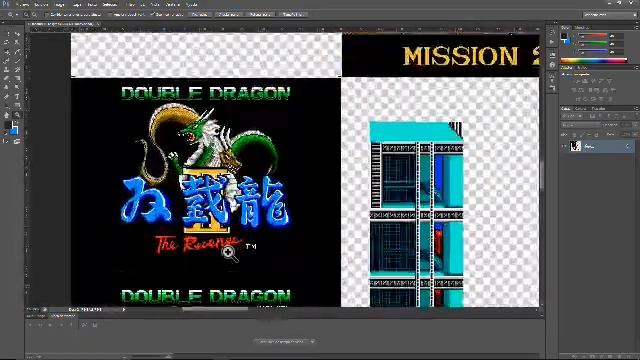Image resolution: width=640 pixels, height=360 pixels.
Task: Click the document tab title
Action: (x=61, y=24)
